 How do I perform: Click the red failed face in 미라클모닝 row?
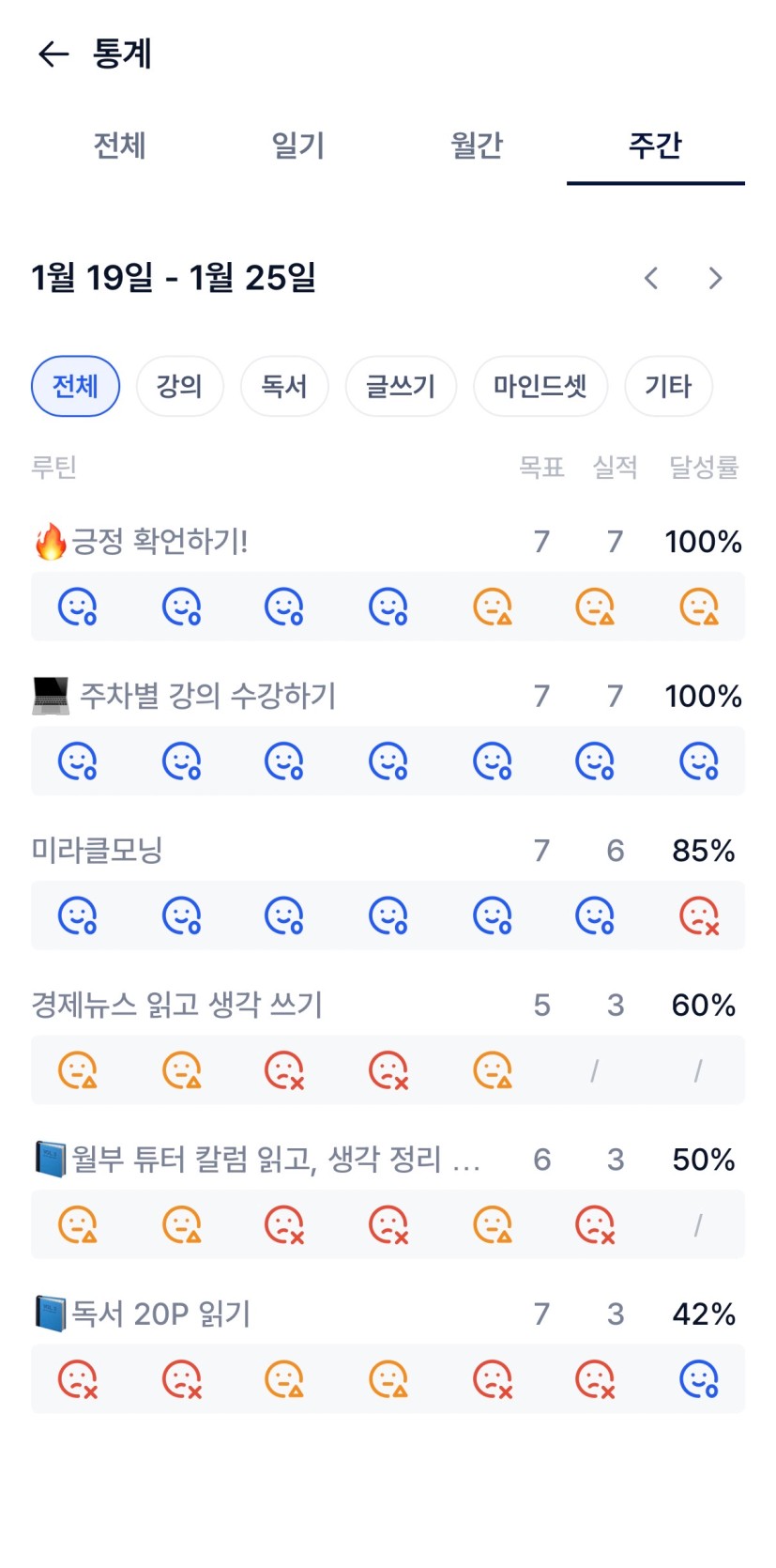(699, 915)
